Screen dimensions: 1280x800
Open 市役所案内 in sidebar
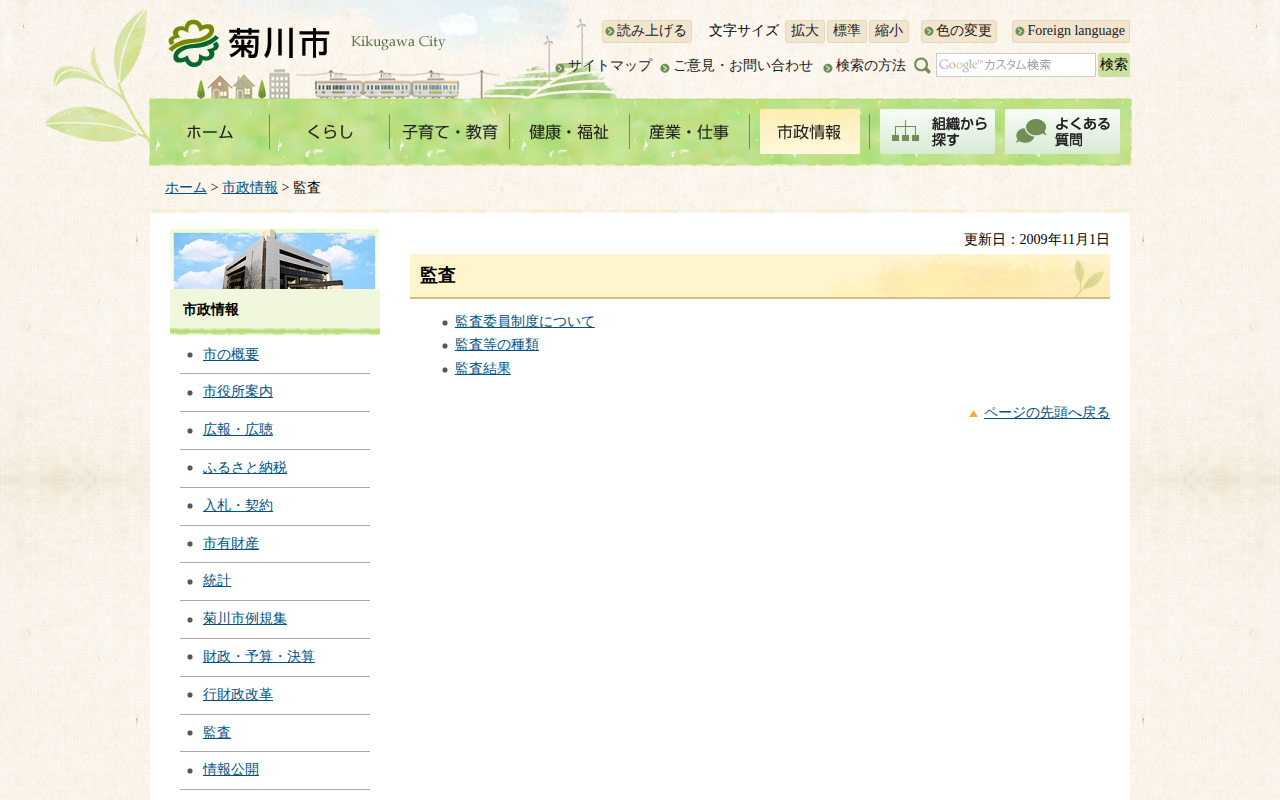pos(238,392)
